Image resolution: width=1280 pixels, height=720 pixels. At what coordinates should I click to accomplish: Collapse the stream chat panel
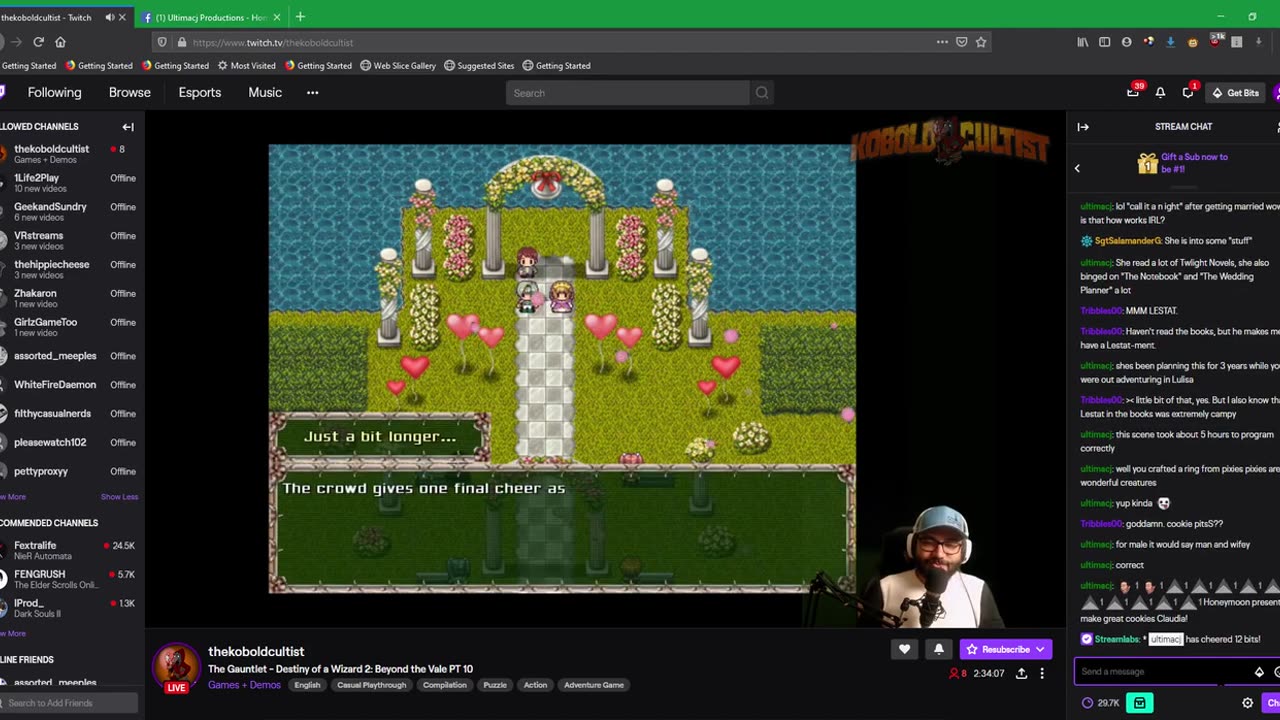tap(1083, 127)
